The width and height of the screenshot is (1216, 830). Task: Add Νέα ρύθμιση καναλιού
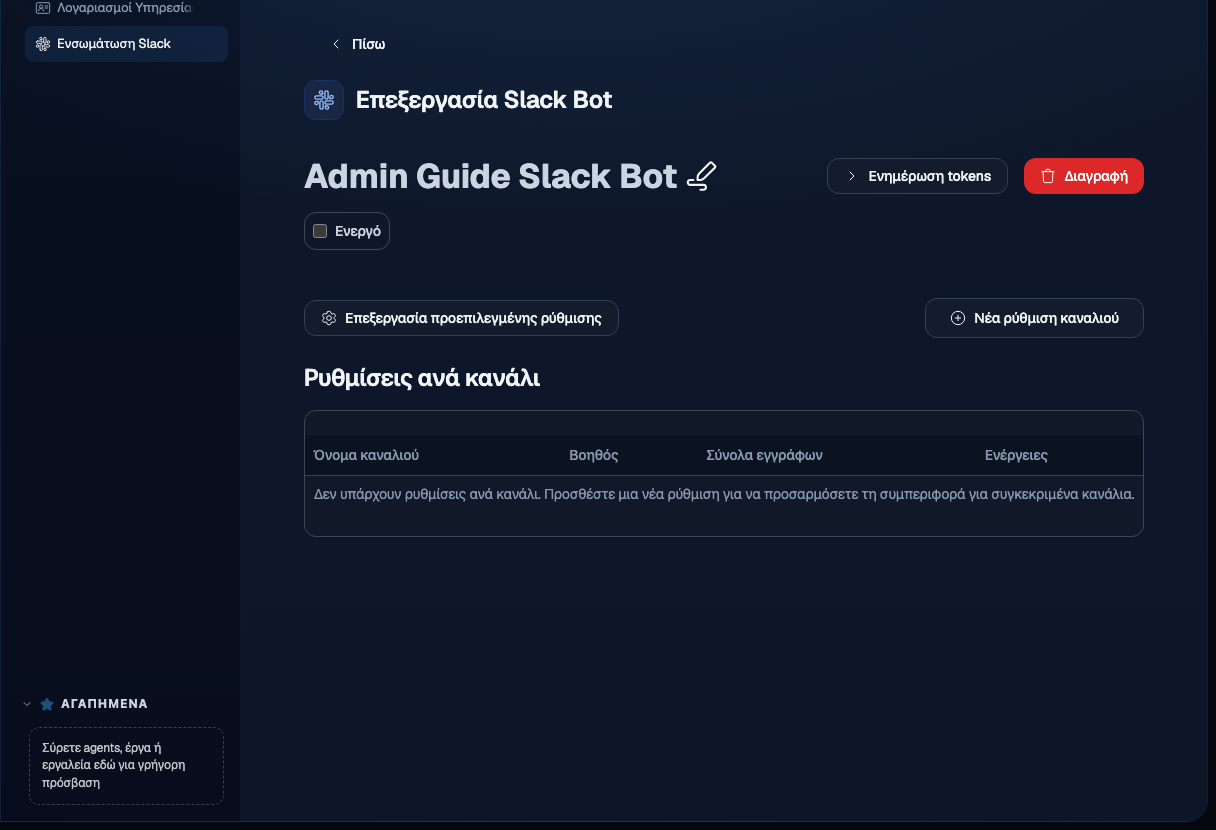pos(1034,318)
